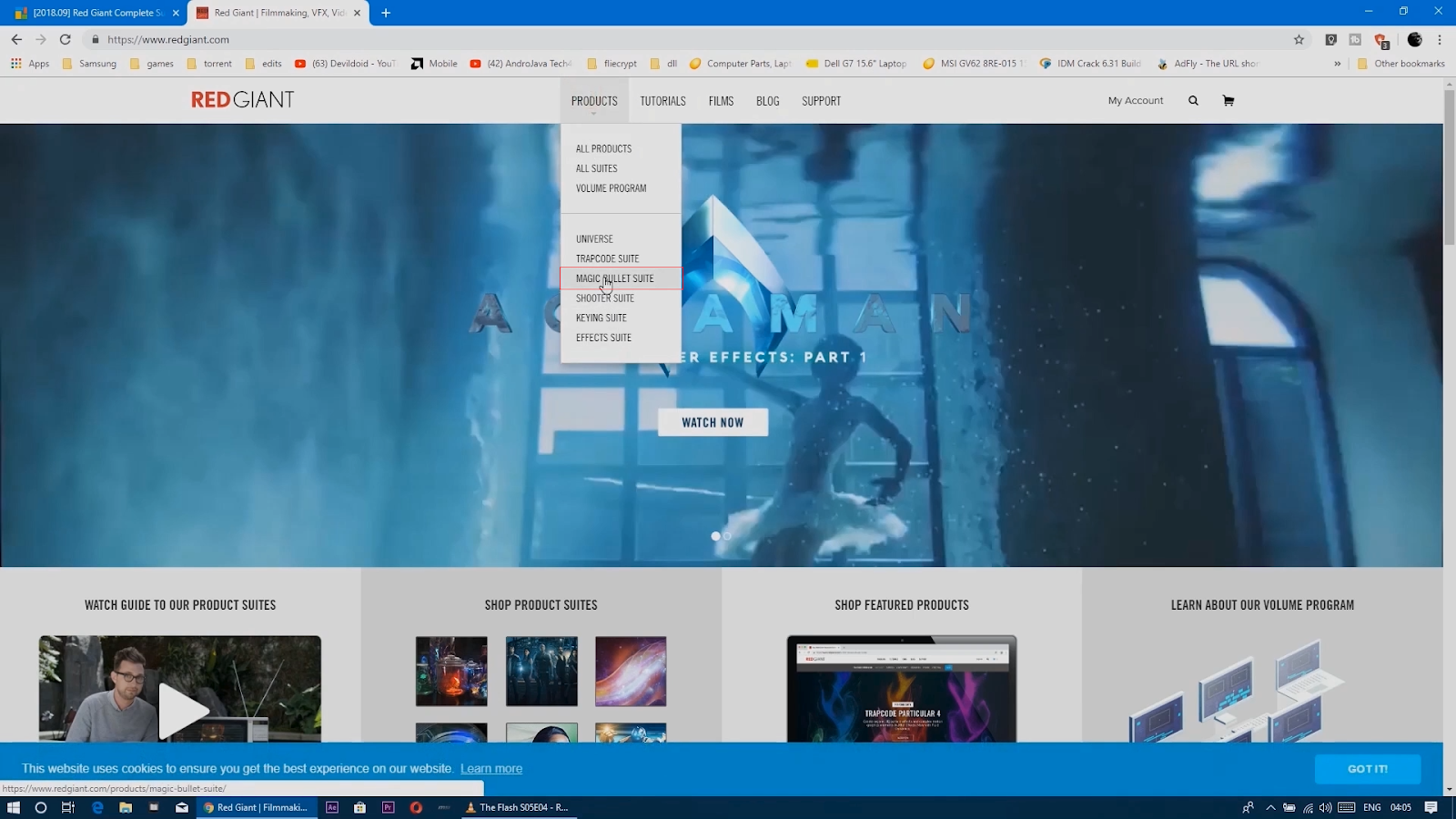Screen dimensions: 1456x819
Task: Click the Red Giant logo
Action: click(243, 100)
